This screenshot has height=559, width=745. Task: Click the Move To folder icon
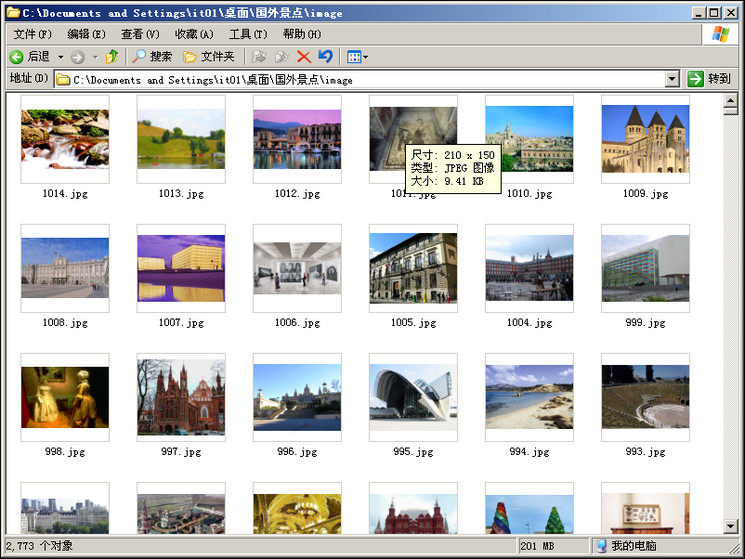258,57
